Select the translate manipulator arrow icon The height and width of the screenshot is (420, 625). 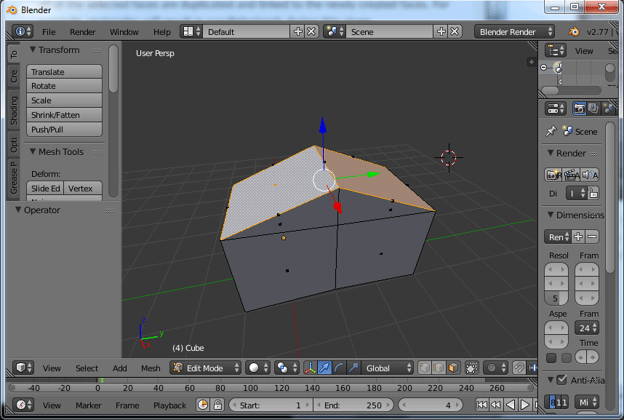[325, 368]
